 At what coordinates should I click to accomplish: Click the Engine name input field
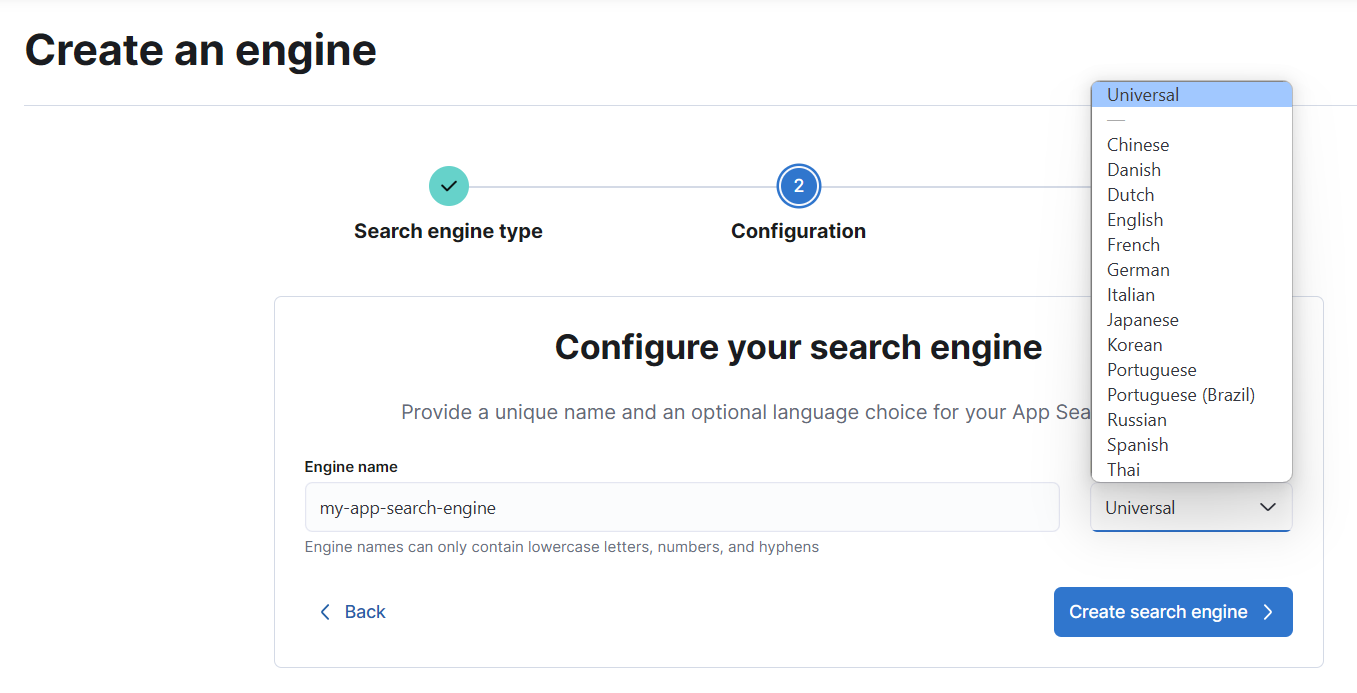click(681, 507)
